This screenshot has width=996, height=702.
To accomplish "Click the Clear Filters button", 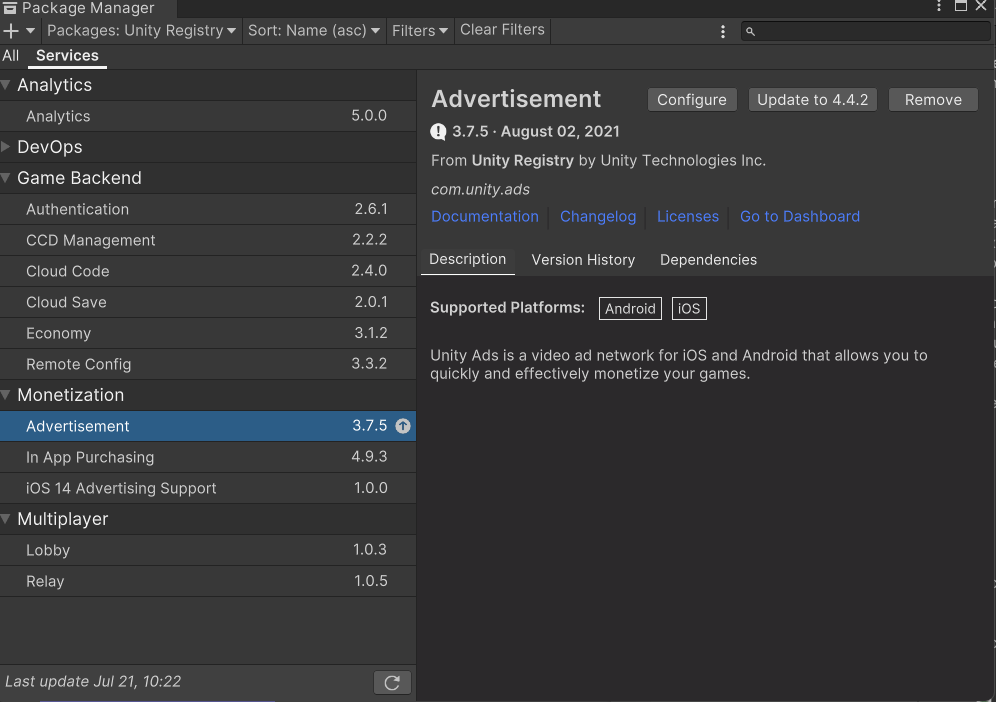I will click(502, 30).
